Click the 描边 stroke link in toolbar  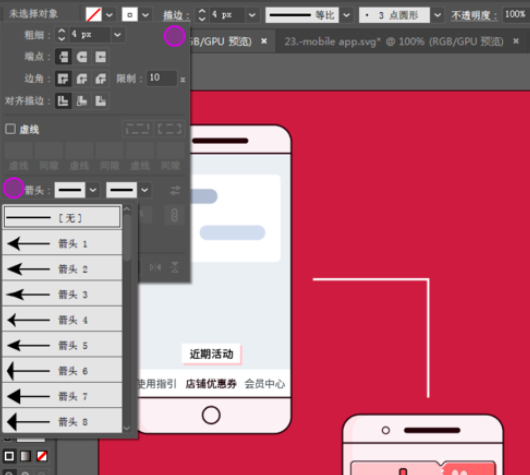point(176,15)
